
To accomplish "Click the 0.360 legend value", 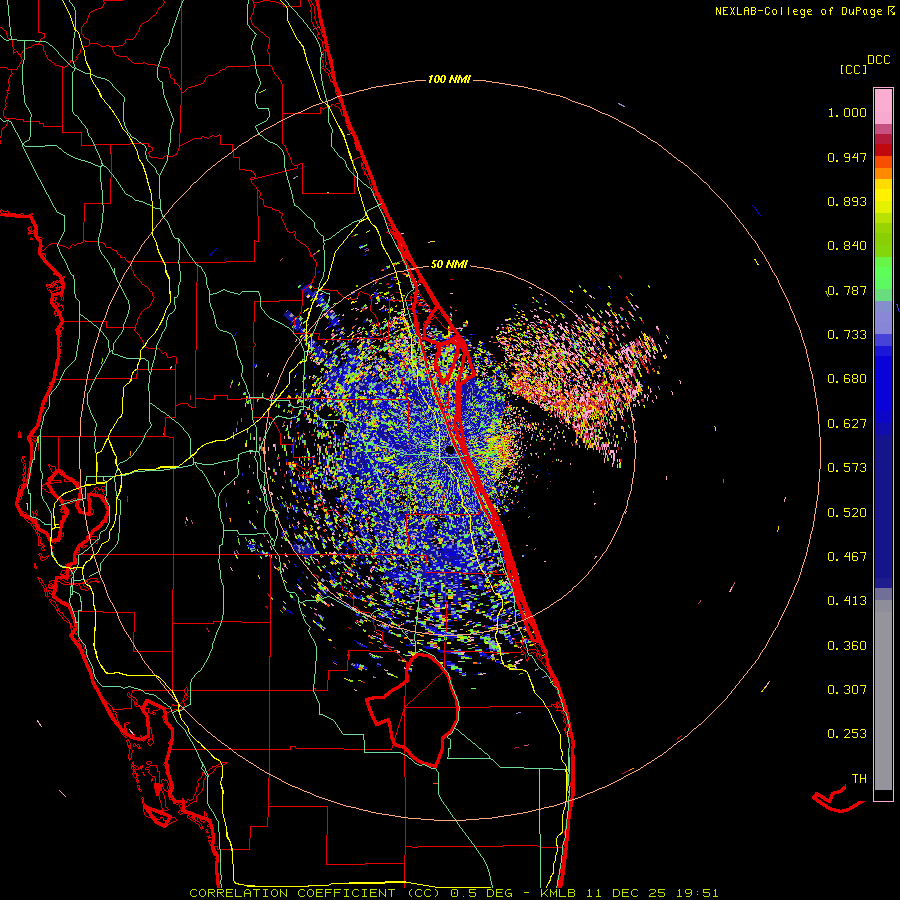I will (x=847, y=646).
